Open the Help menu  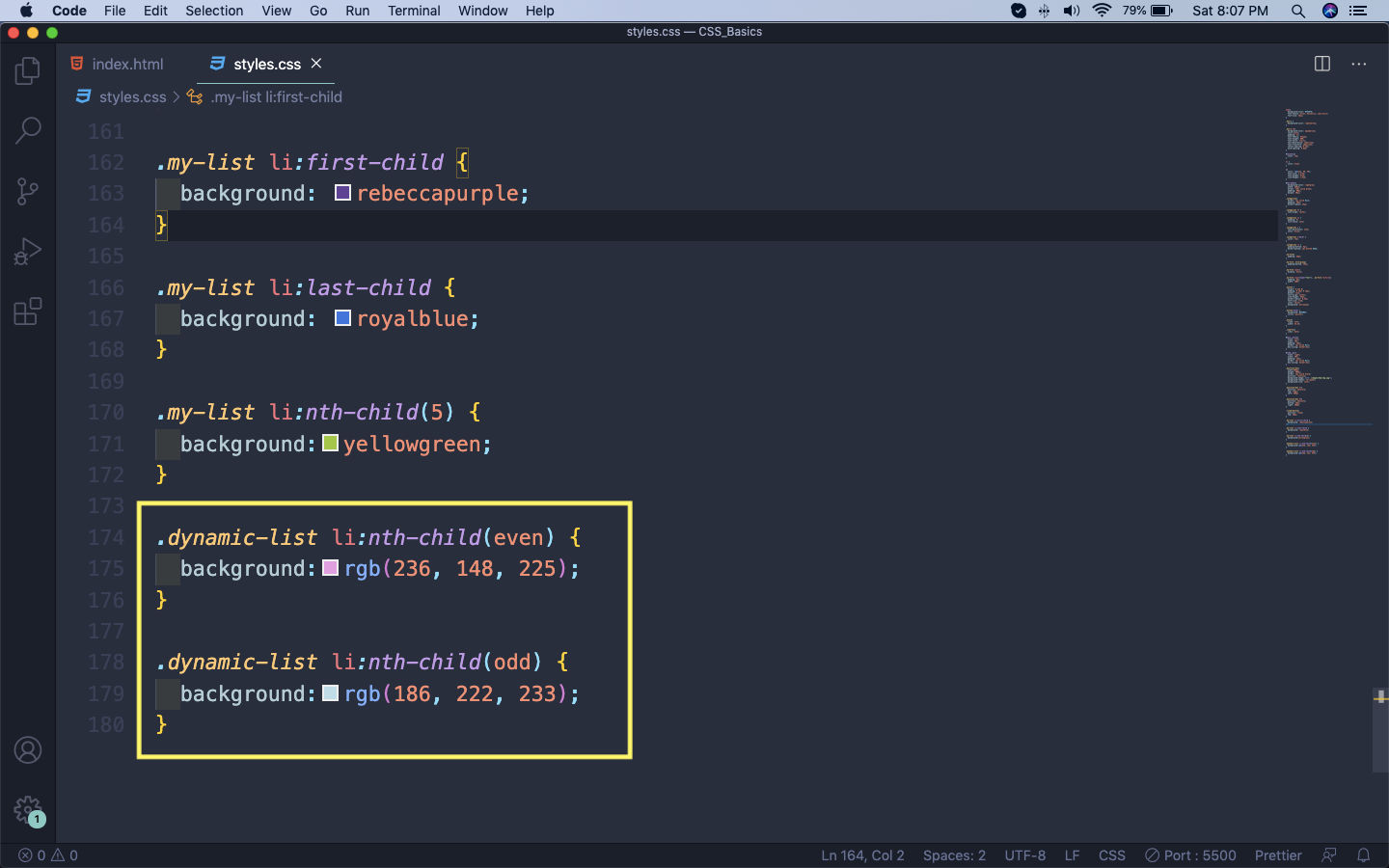click(x=539, y=11)
